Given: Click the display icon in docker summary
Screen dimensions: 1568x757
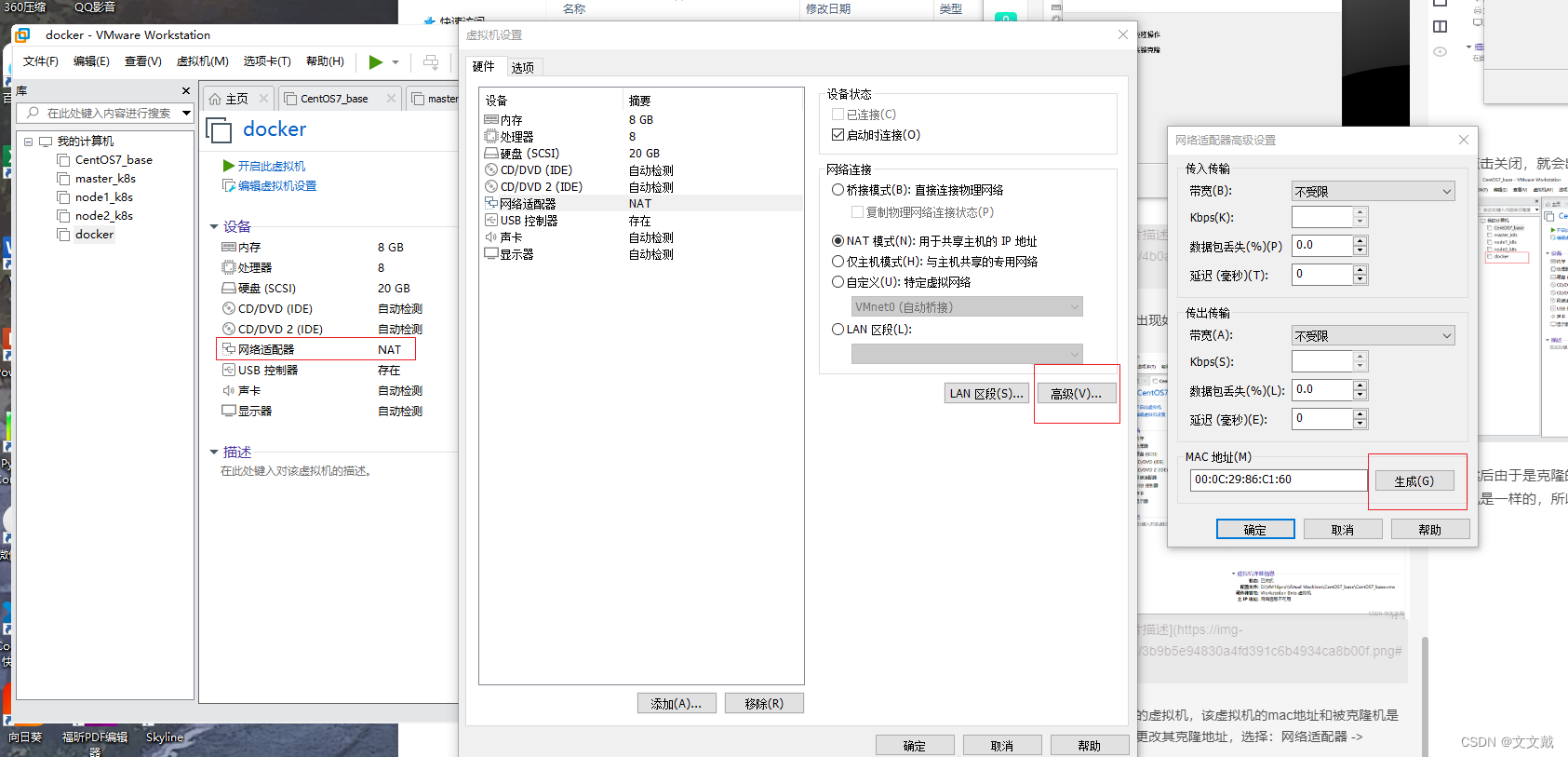Looking at the screenshot, I should [229, 411].
